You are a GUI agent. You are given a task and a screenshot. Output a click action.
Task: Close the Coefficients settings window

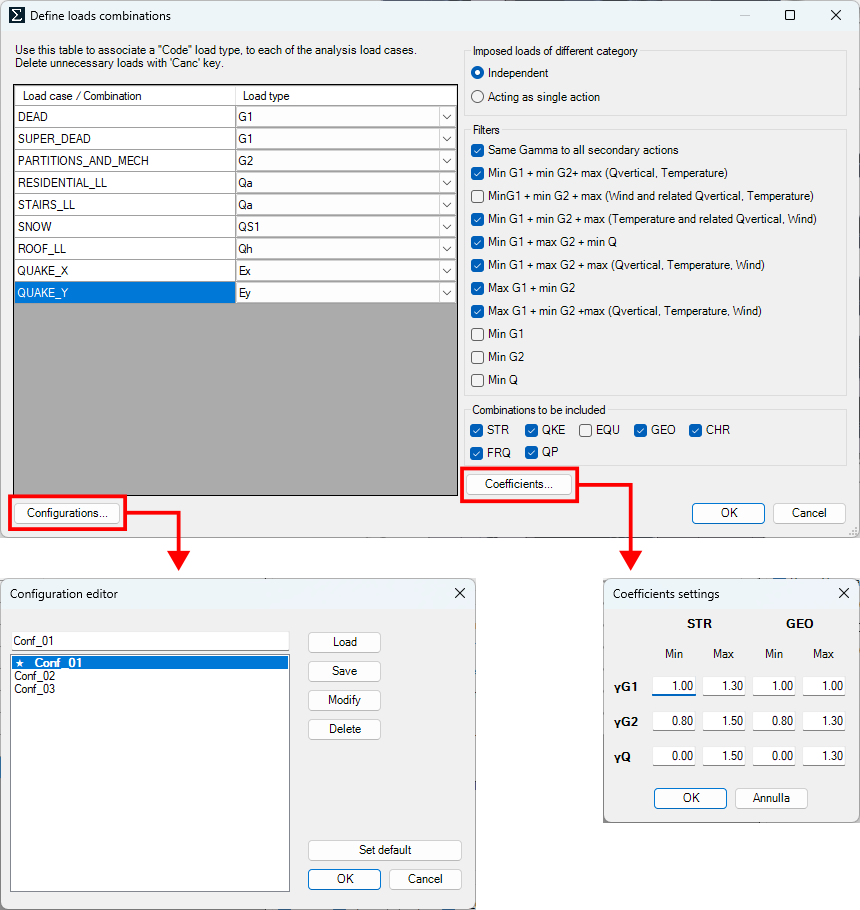(x=843, y=593)
